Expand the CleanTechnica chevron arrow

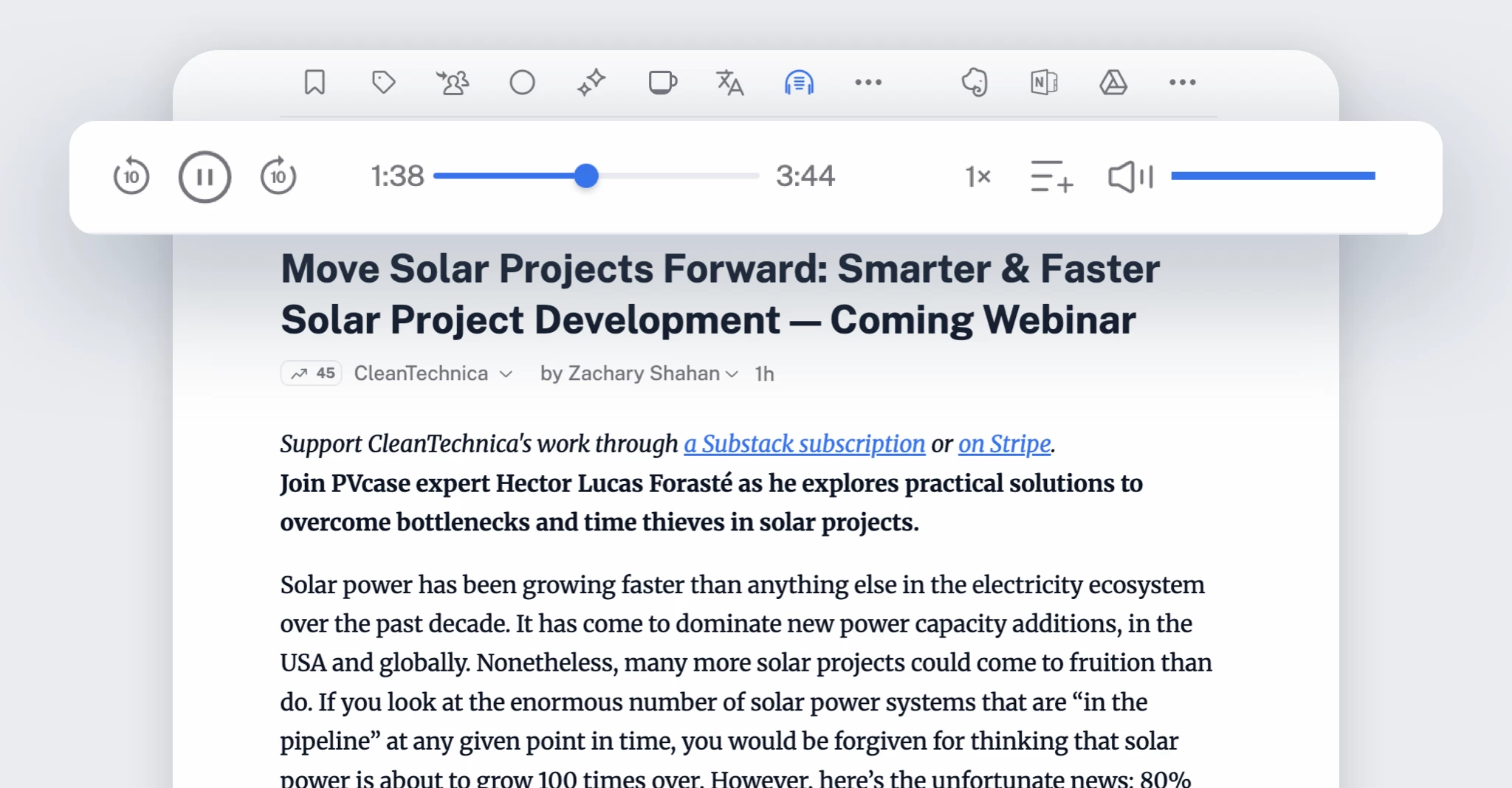coord(506,374)
